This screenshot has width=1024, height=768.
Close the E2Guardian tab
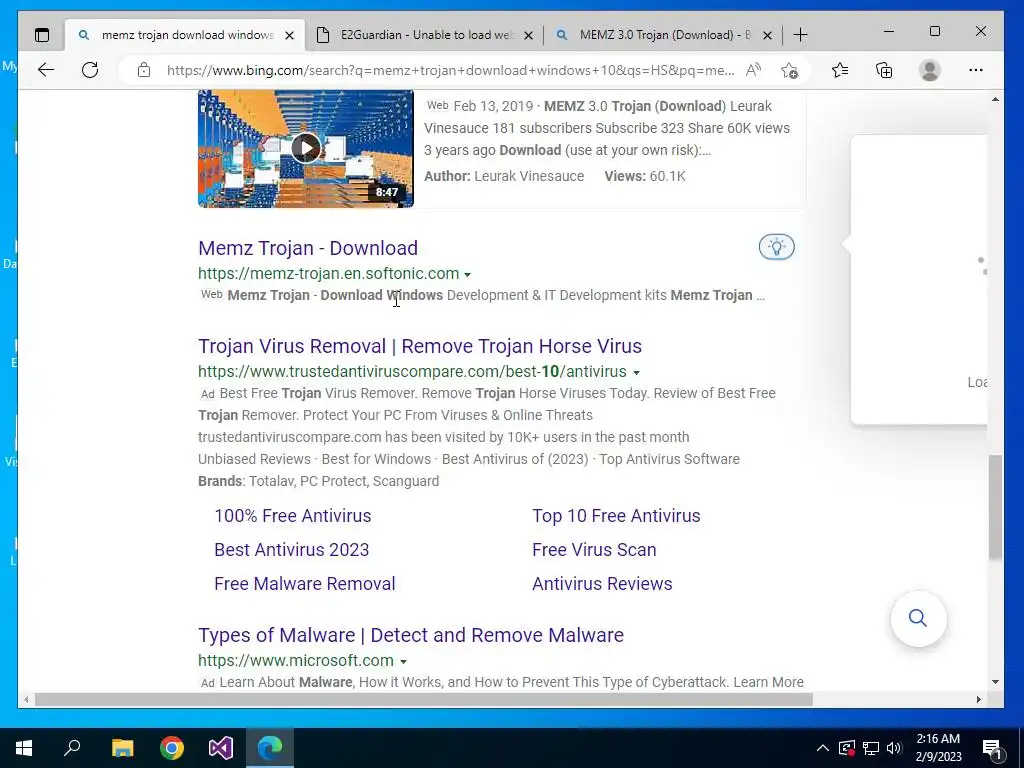tap(528, 35)
